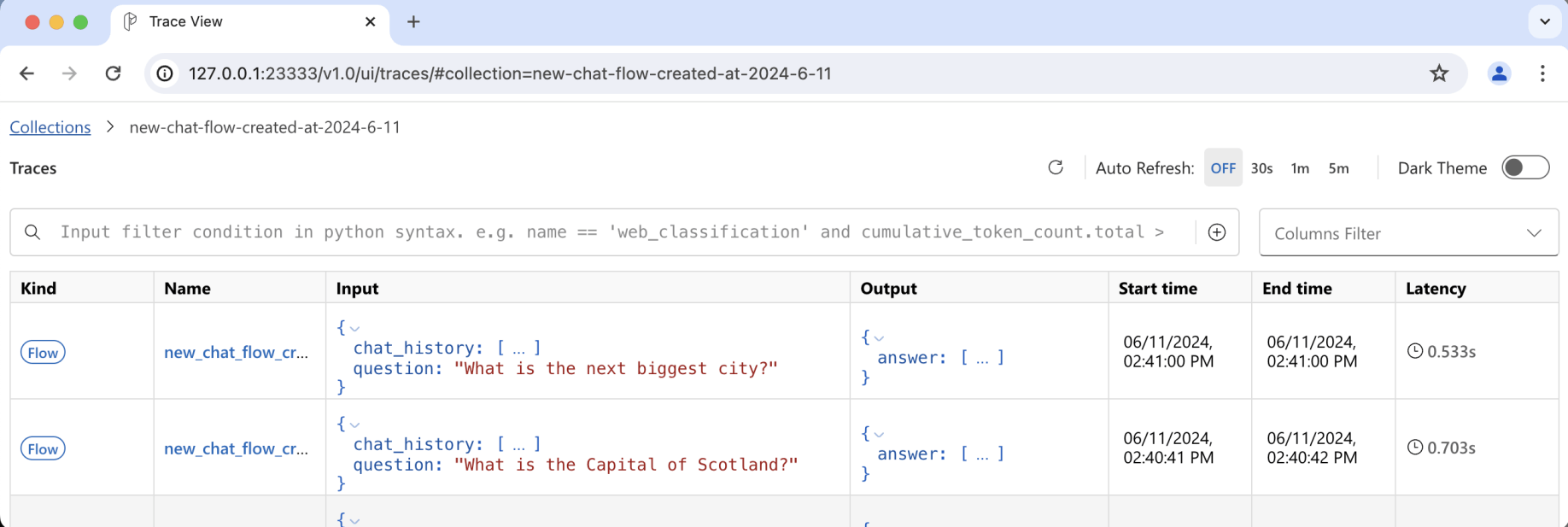
Task: Click the add filter plus icon
Action: pyautogui.click(x=1217, y=232)
